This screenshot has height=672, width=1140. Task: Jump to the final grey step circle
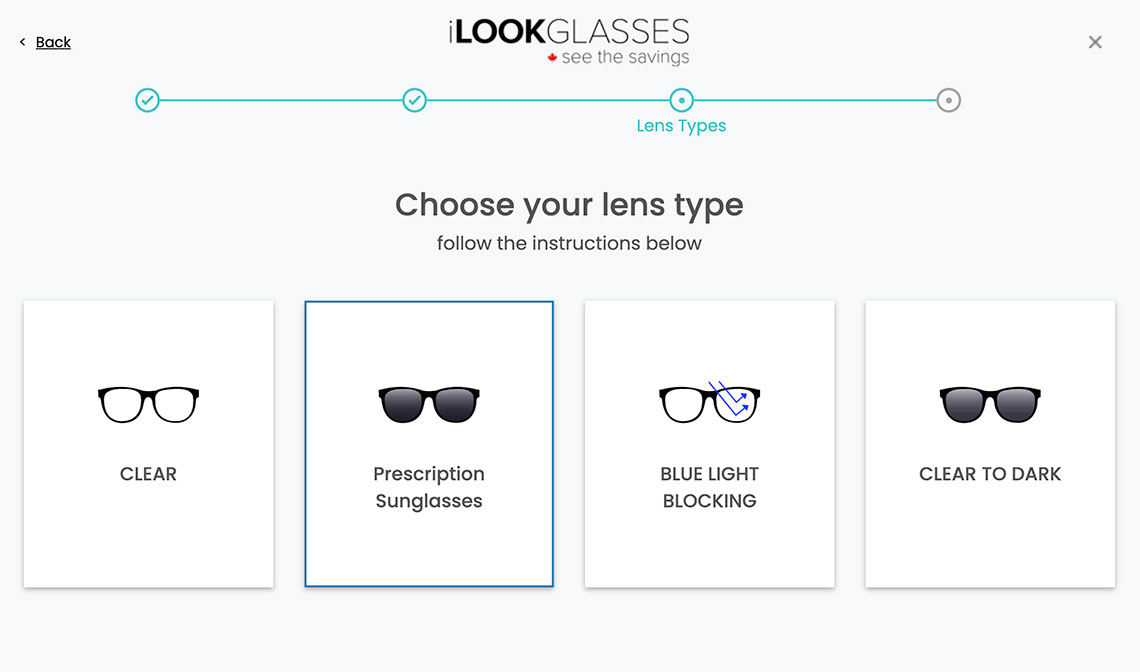(948, 100)
